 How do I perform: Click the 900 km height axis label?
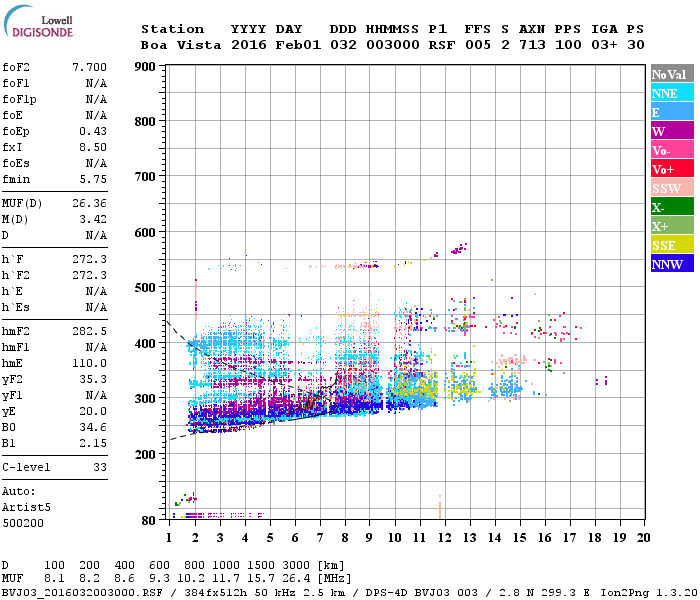[x=145, y=67]
